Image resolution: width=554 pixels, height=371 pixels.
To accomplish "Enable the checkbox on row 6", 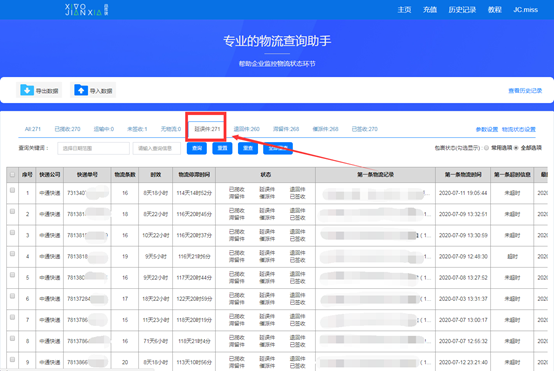I will pyautogui.click(x=12, y=296).
